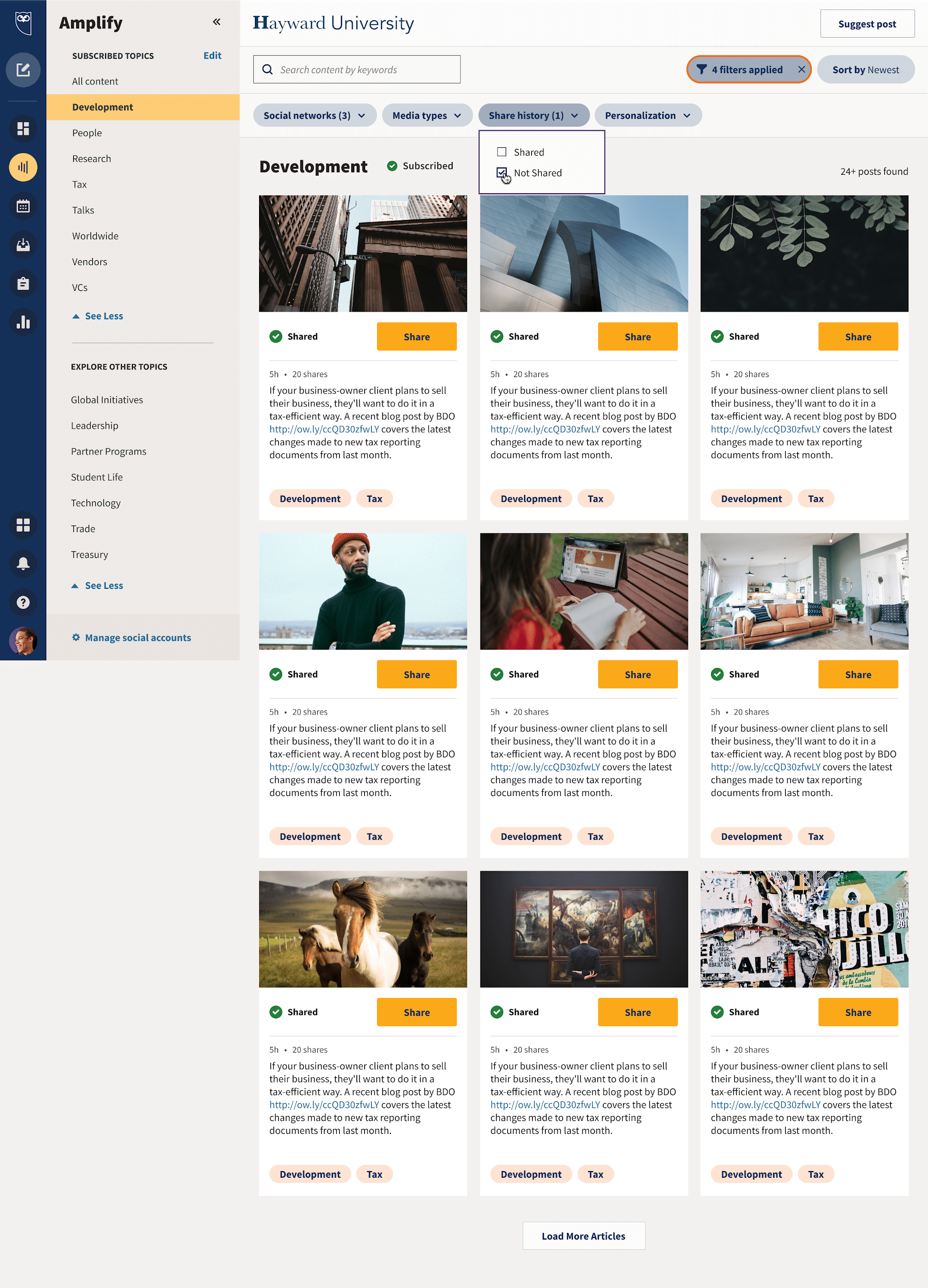Open the Analytics bar chart icon
The width and height of the screenshot is (928, 1288).
[23, 322]
